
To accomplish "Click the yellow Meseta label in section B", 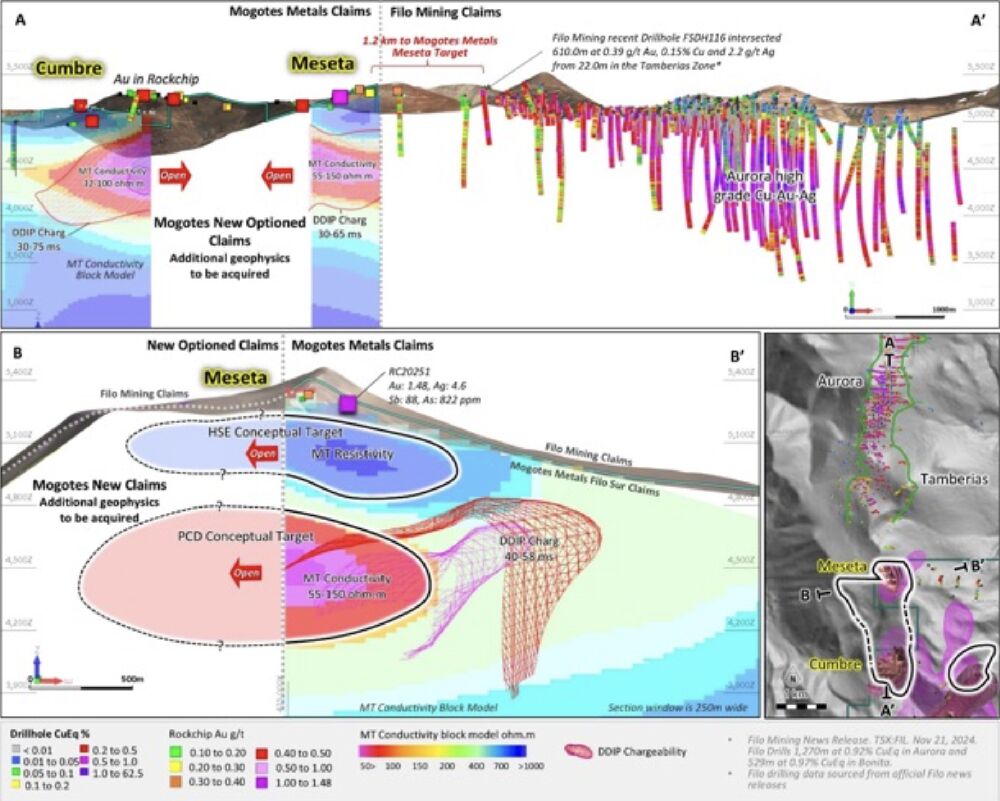I will [x=235, y=378].
